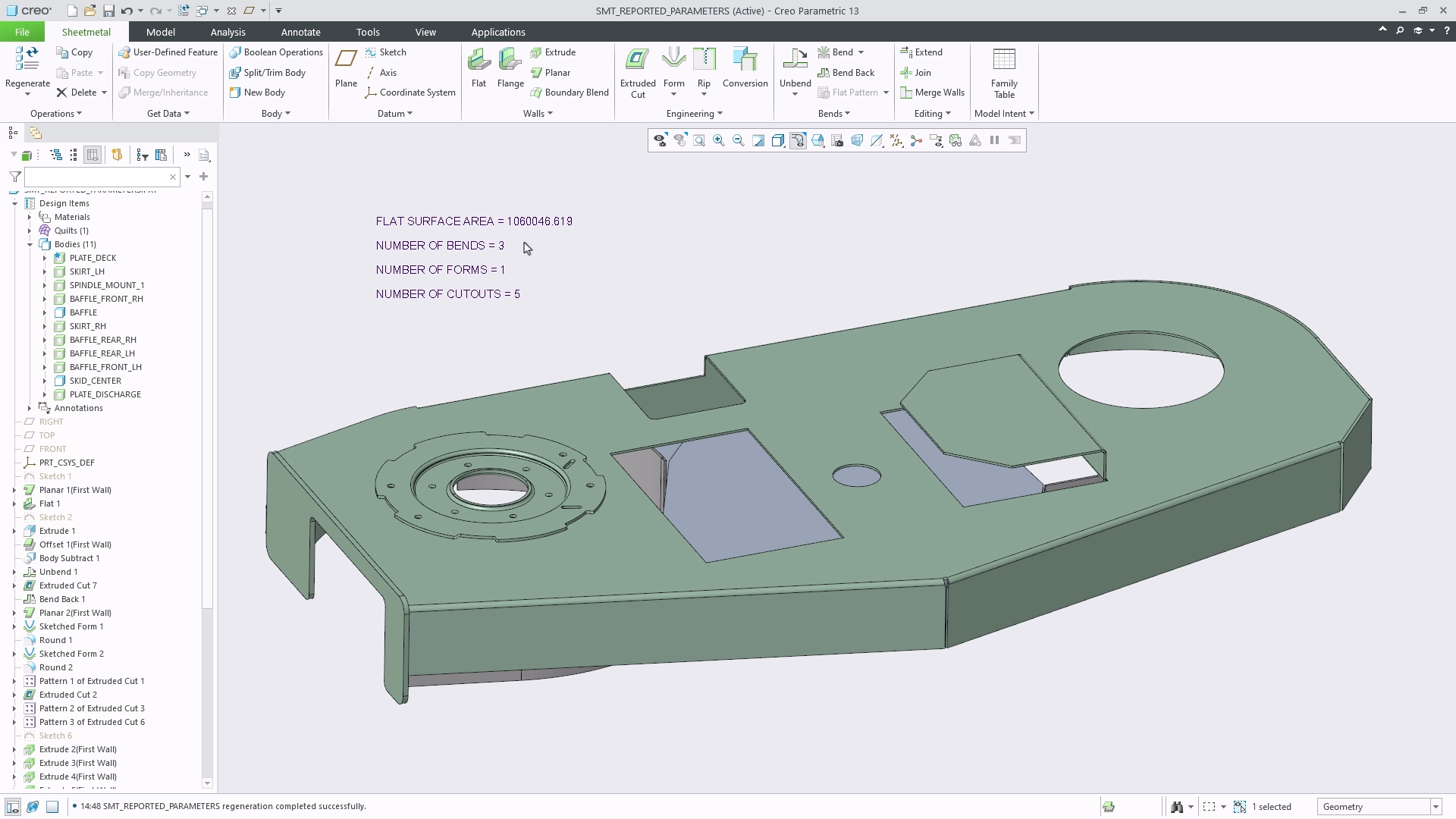Open the Geometry selection filter dropdown

click(1436, 807)
